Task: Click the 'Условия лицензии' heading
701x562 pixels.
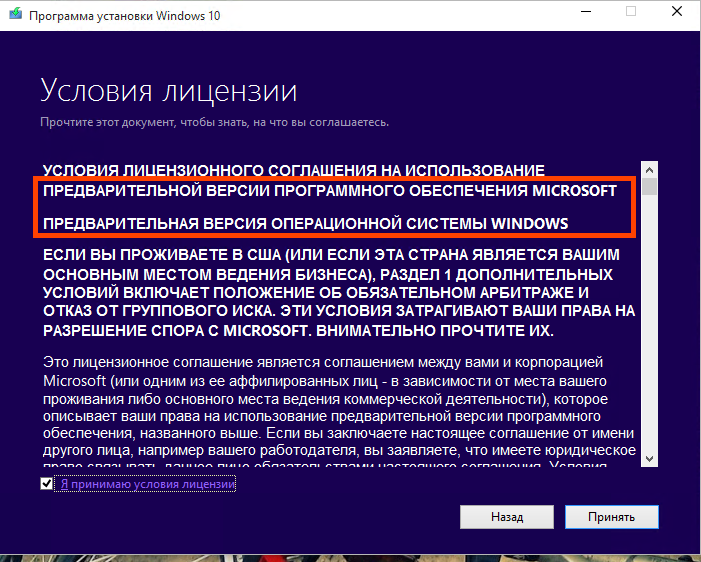Action: point(169,91)
